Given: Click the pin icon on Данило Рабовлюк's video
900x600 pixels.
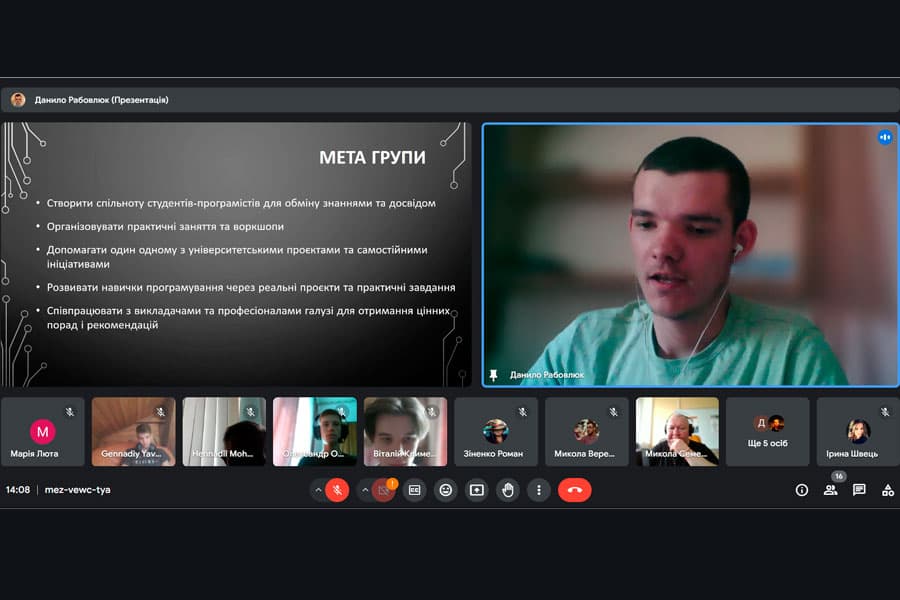Looking at the screenshot, I should [493, 375].
